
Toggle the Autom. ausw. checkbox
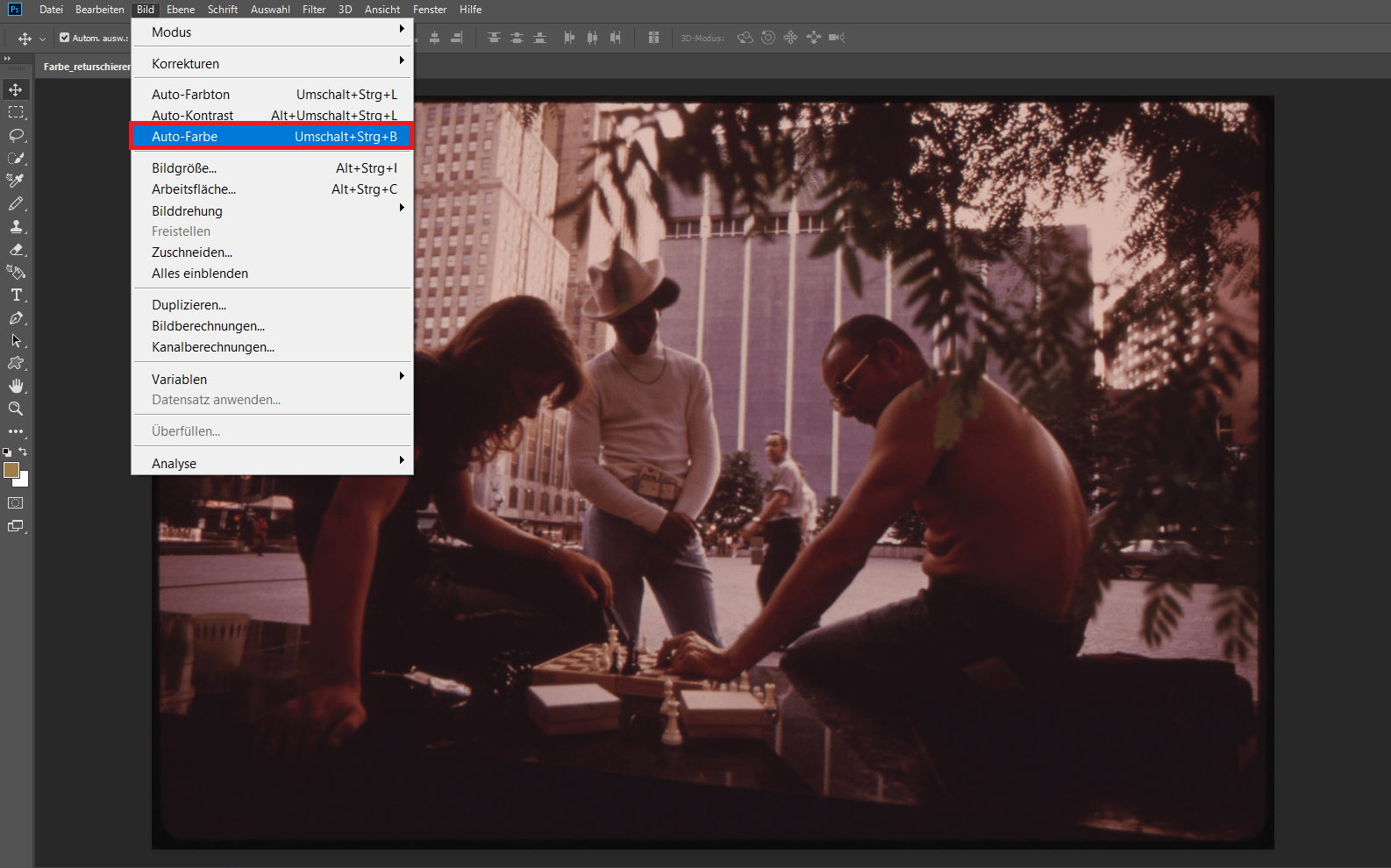(65, 38)
